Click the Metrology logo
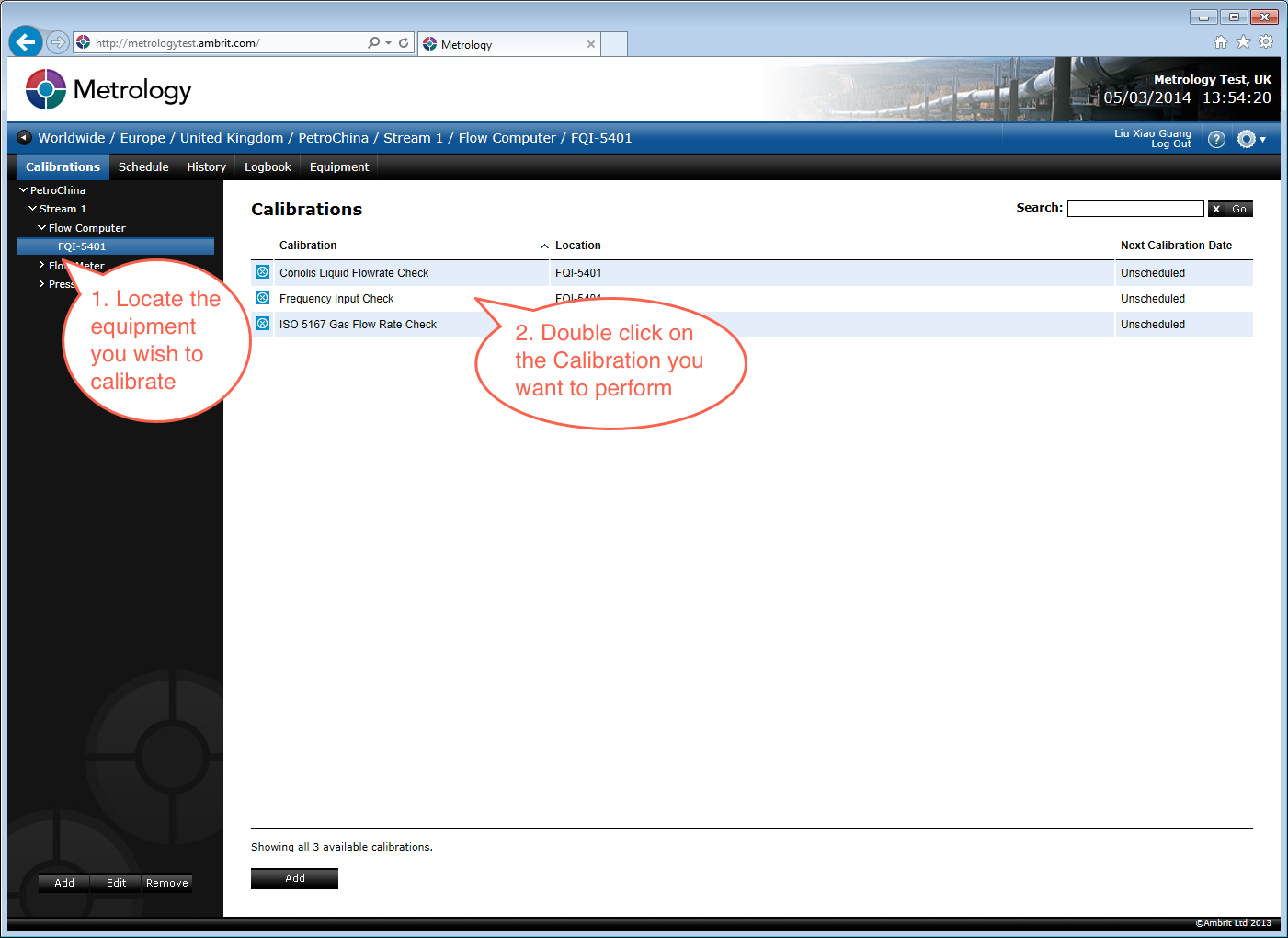 pos(108,90)
